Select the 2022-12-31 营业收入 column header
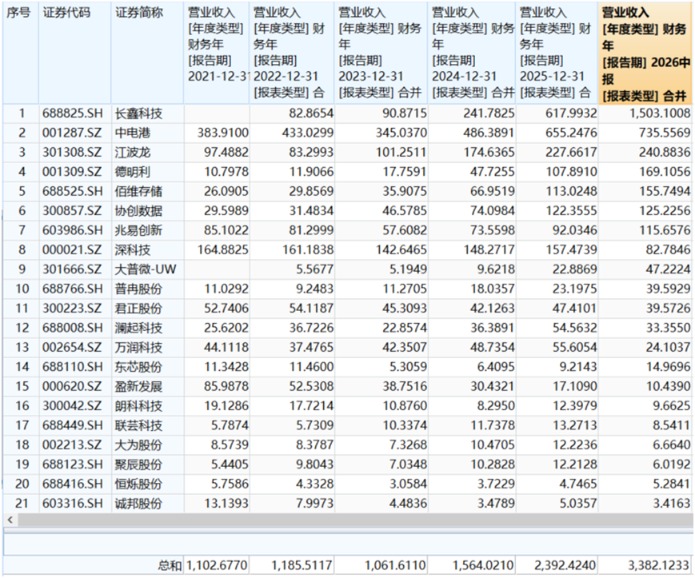The width and height of the screenshot is (695, 578). [292, 53]
